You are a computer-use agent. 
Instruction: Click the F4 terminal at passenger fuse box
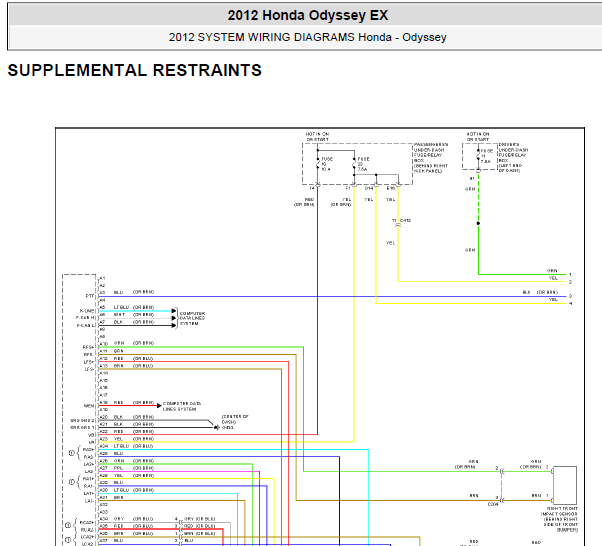click(312, 189)
